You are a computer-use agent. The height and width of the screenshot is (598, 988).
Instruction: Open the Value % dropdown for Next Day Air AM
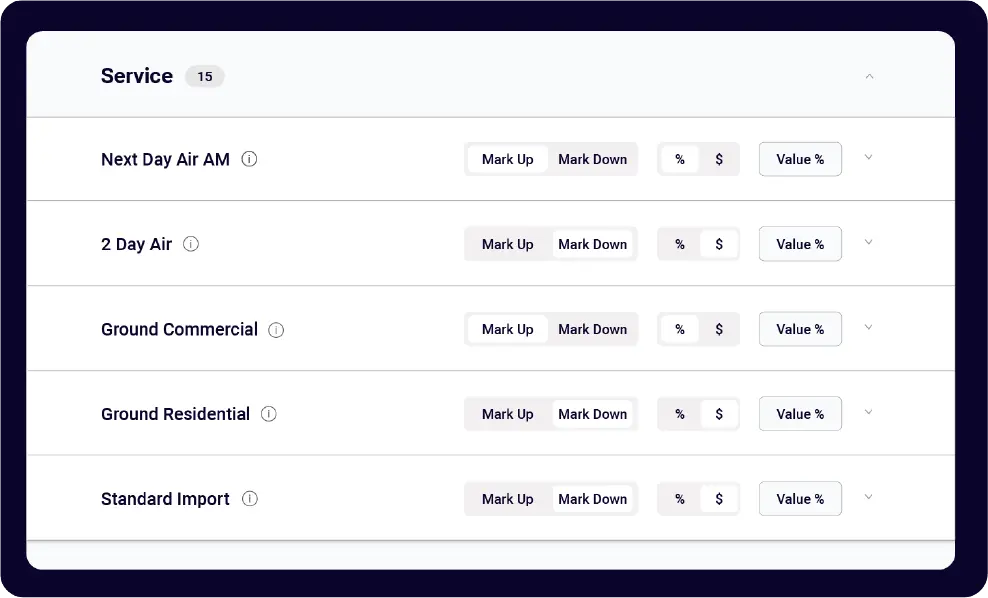(x=800, y=159)
